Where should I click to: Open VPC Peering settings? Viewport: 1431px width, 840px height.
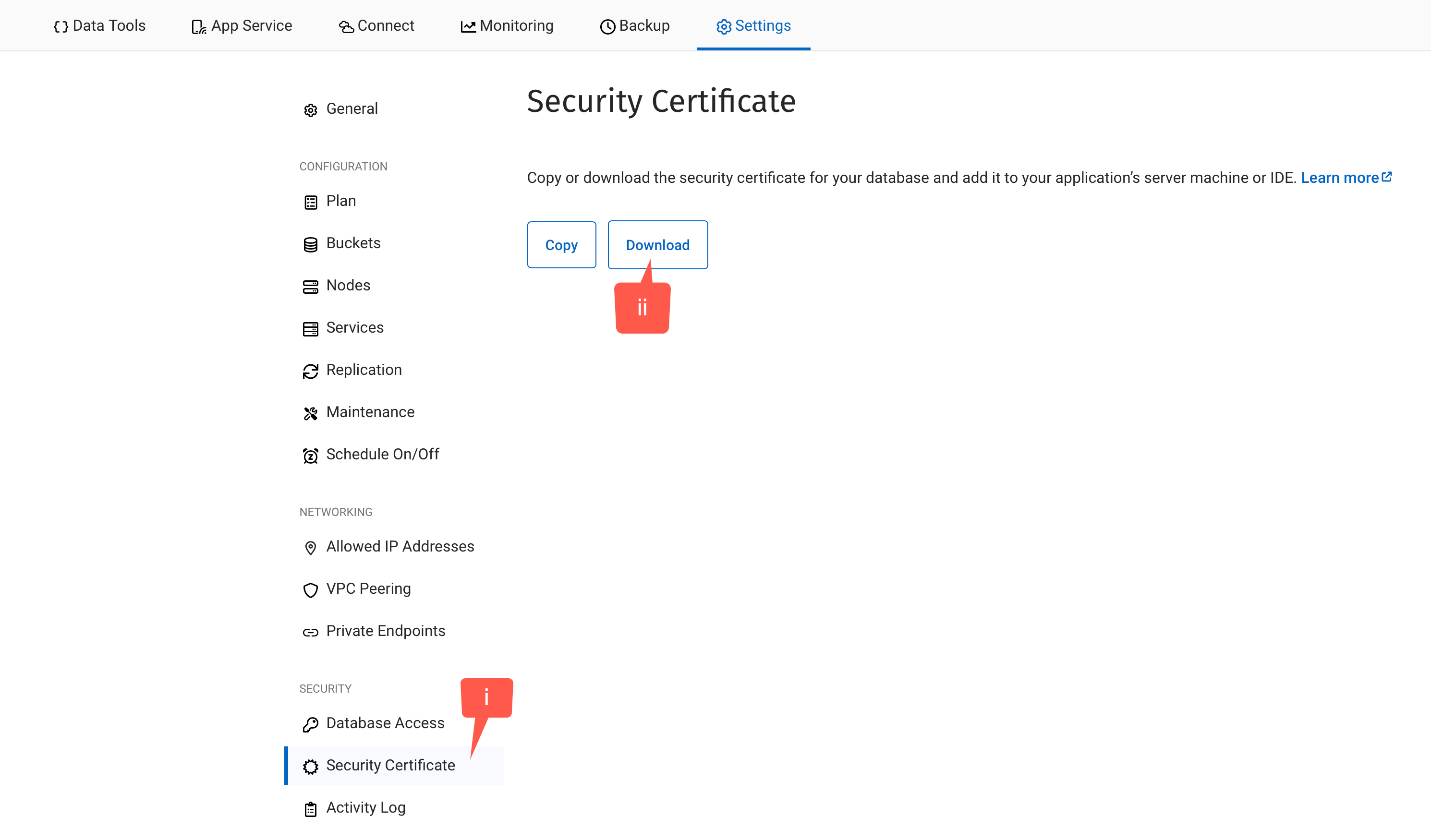(x=368, y=588)
